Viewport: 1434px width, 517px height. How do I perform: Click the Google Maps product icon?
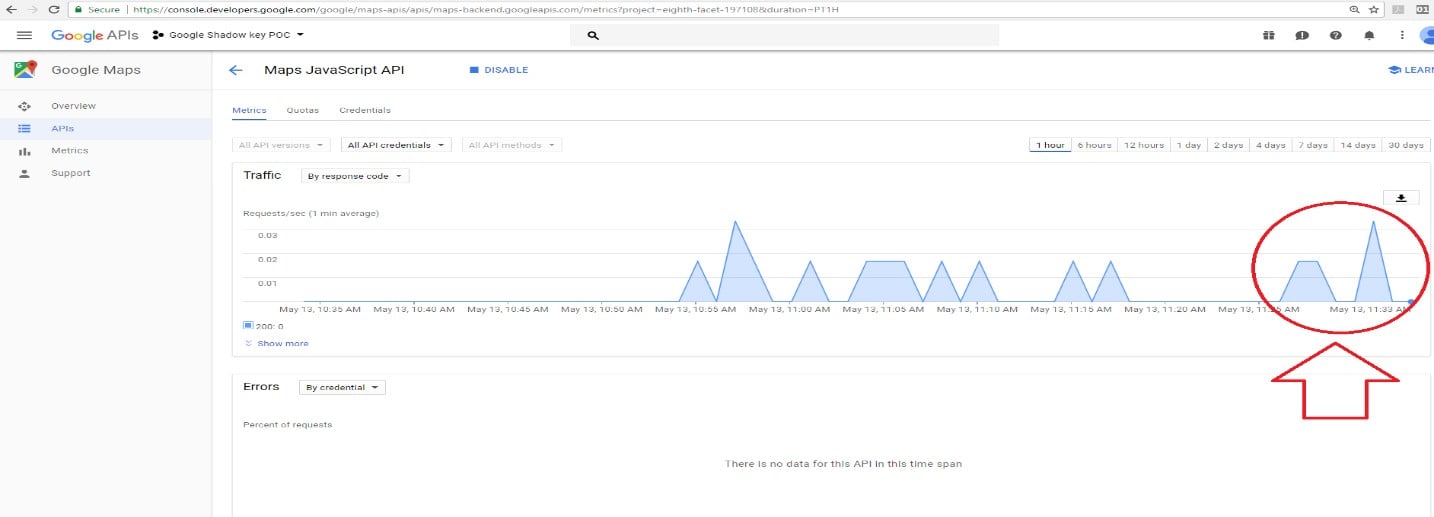click(x=25, y=70)
